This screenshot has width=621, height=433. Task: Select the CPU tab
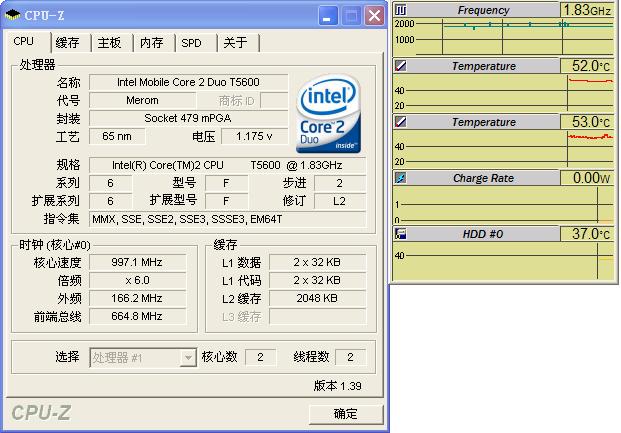pyautogui.click(x=27, y=42)
